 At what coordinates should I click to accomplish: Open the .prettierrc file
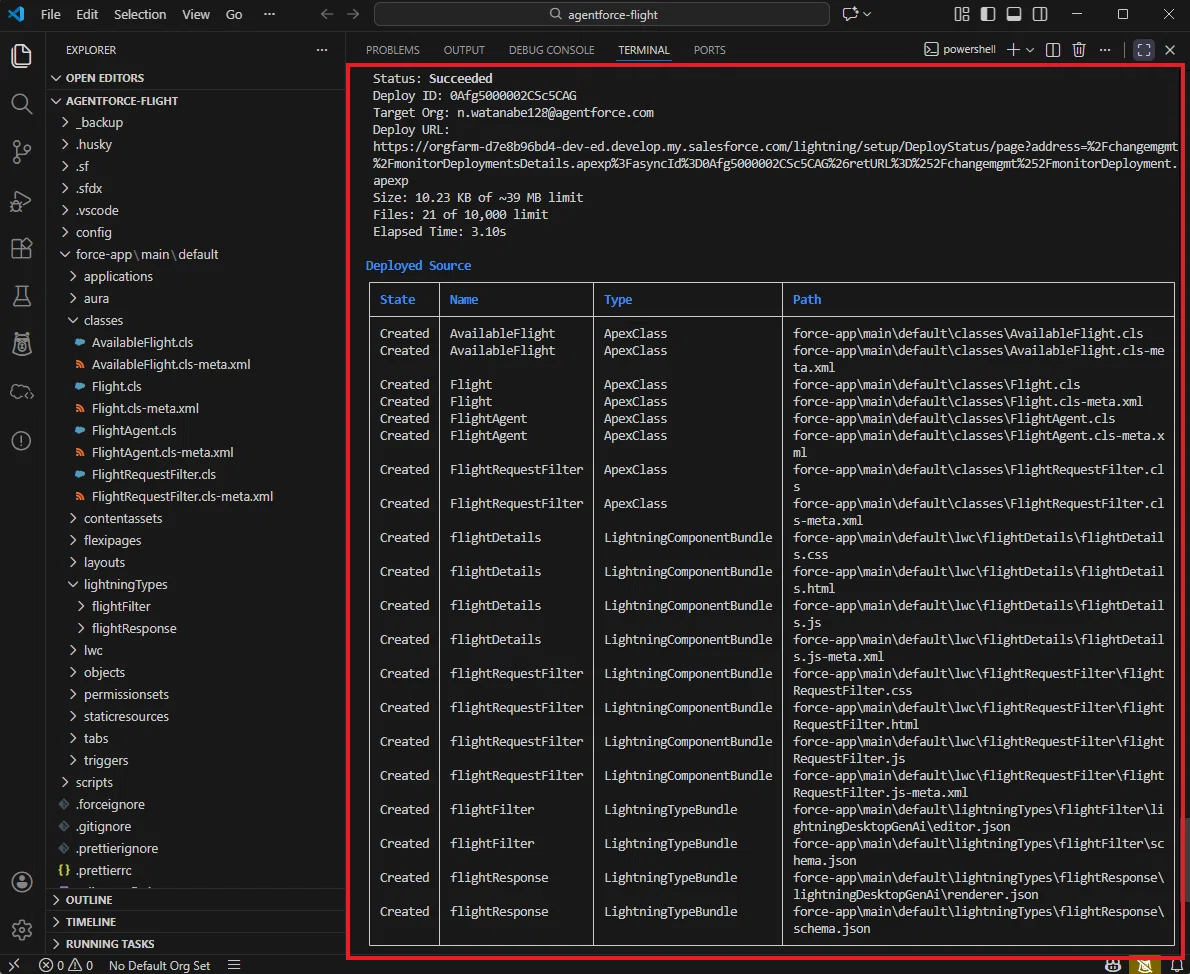(x=103, y=871)
